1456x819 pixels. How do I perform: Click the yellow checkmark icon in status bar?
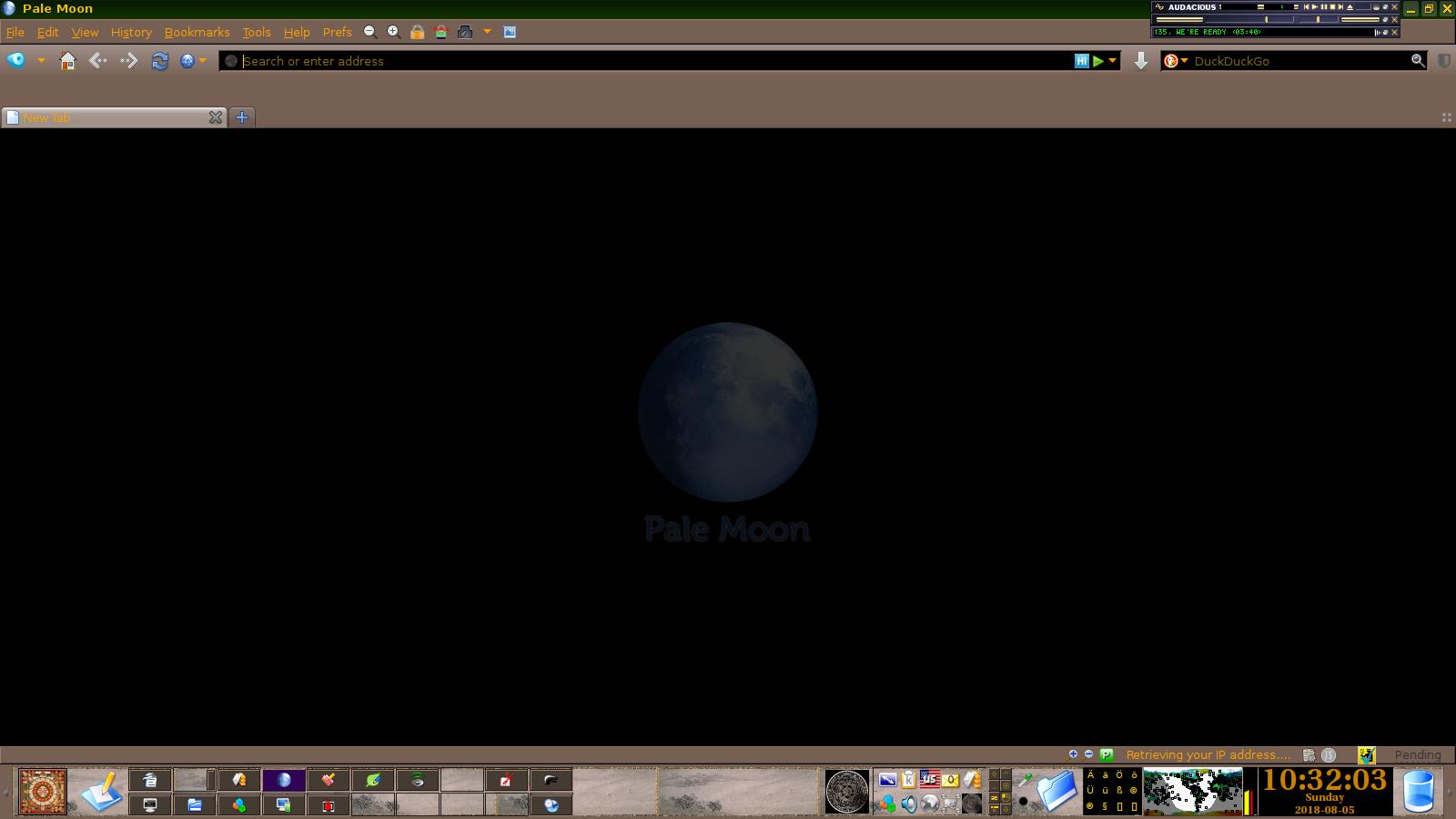point(1366,755)
